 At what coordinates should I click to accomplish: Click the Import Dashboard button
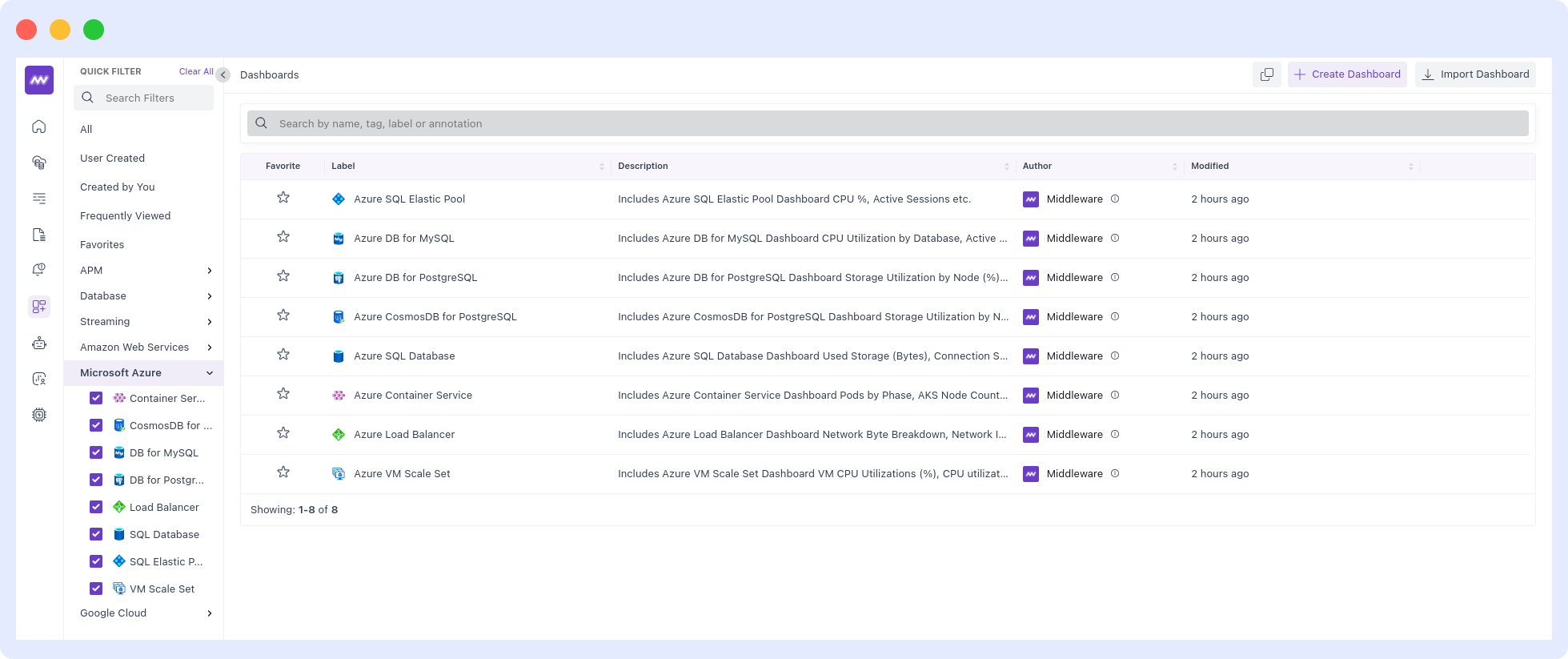point(1475,74)
